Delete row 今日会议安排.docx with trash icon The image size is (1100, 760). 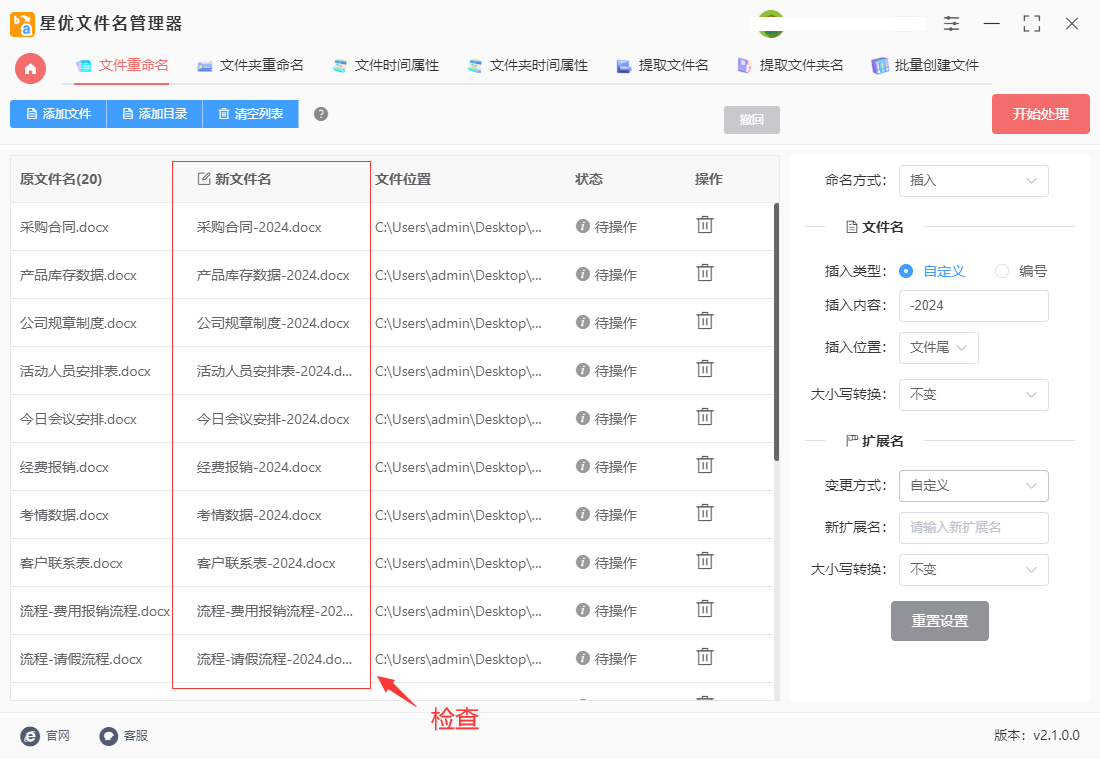tap(704, 418)
